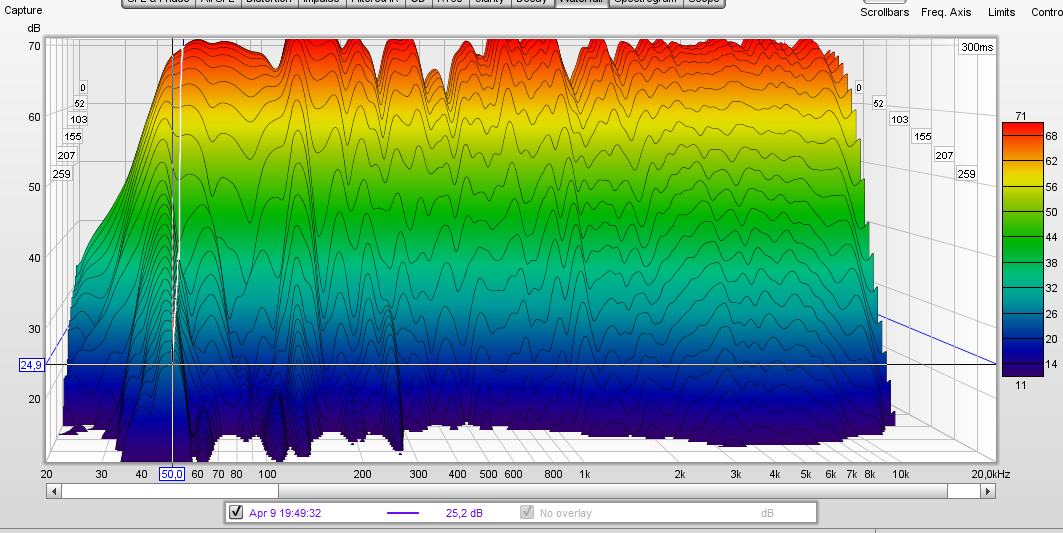
Task: Click the right arrow of horizontal scrollbar
Action: click(x=989, y=492)
